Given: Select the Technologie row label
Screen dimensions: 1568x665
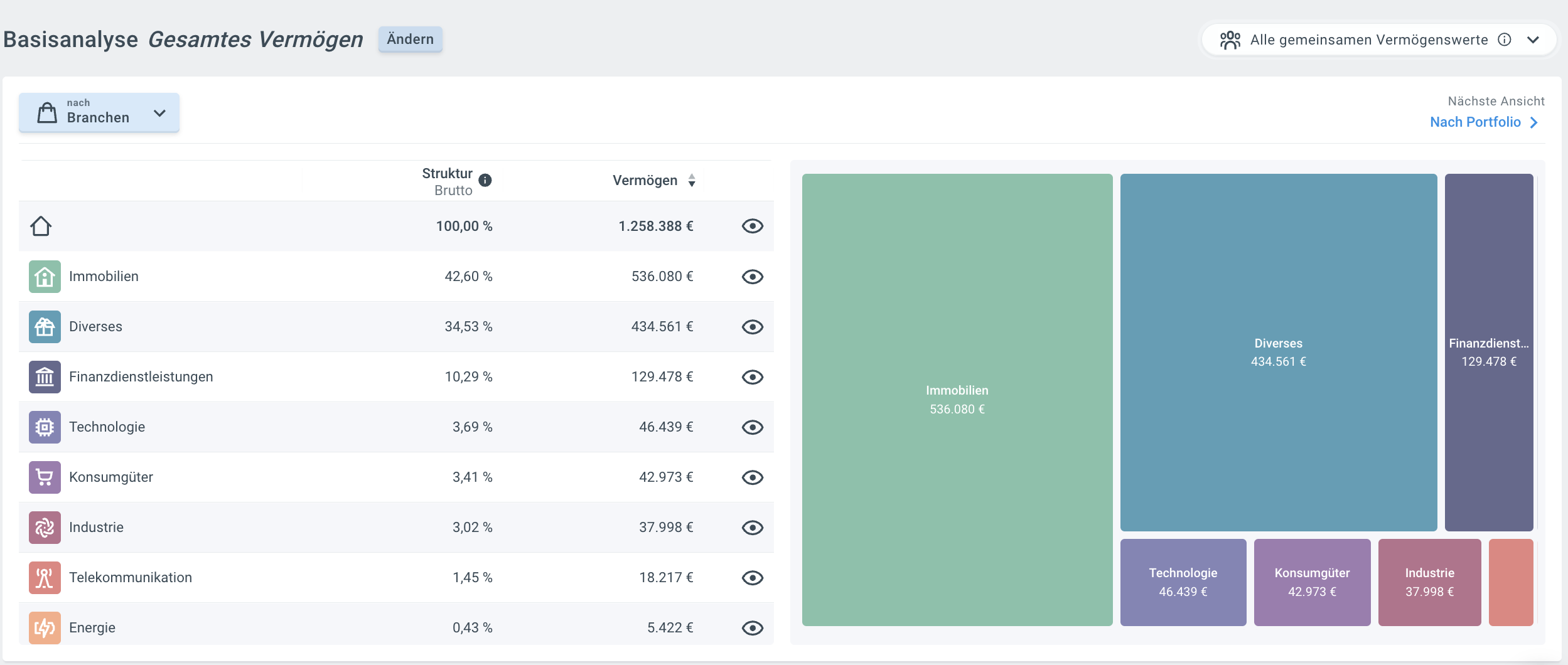Looking at the screenshot, I should coord(107,427).
